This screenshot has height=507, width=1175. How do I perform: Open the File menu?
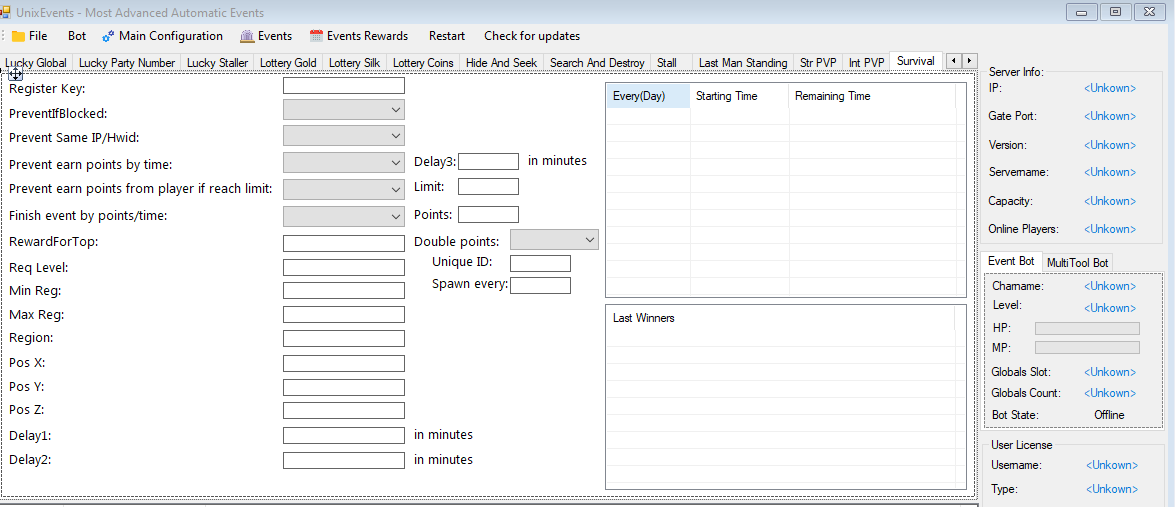pyautogui.click(x=29, y=36)
